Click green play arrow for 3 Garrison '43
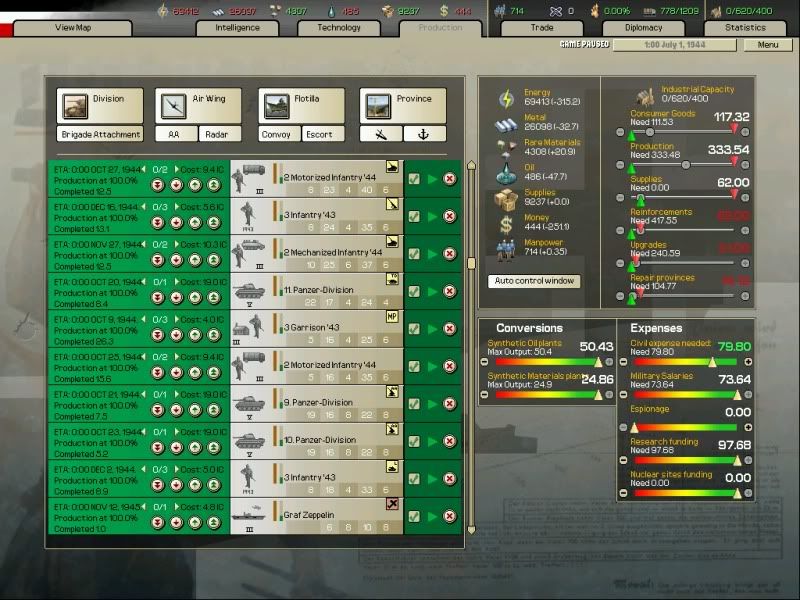 (432, 327)
